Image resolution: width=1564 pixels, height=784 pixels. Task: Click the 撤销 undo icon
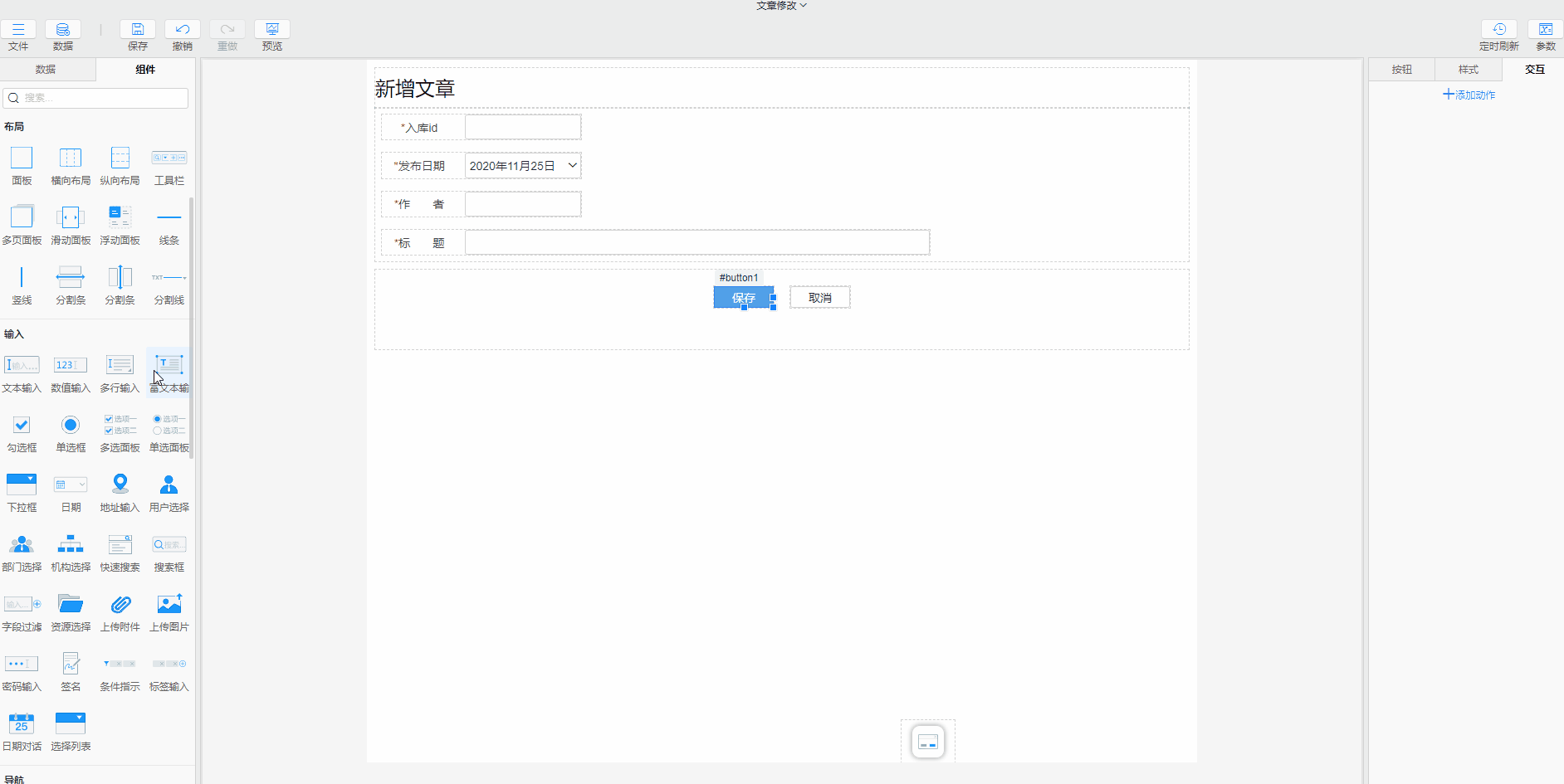183,30
